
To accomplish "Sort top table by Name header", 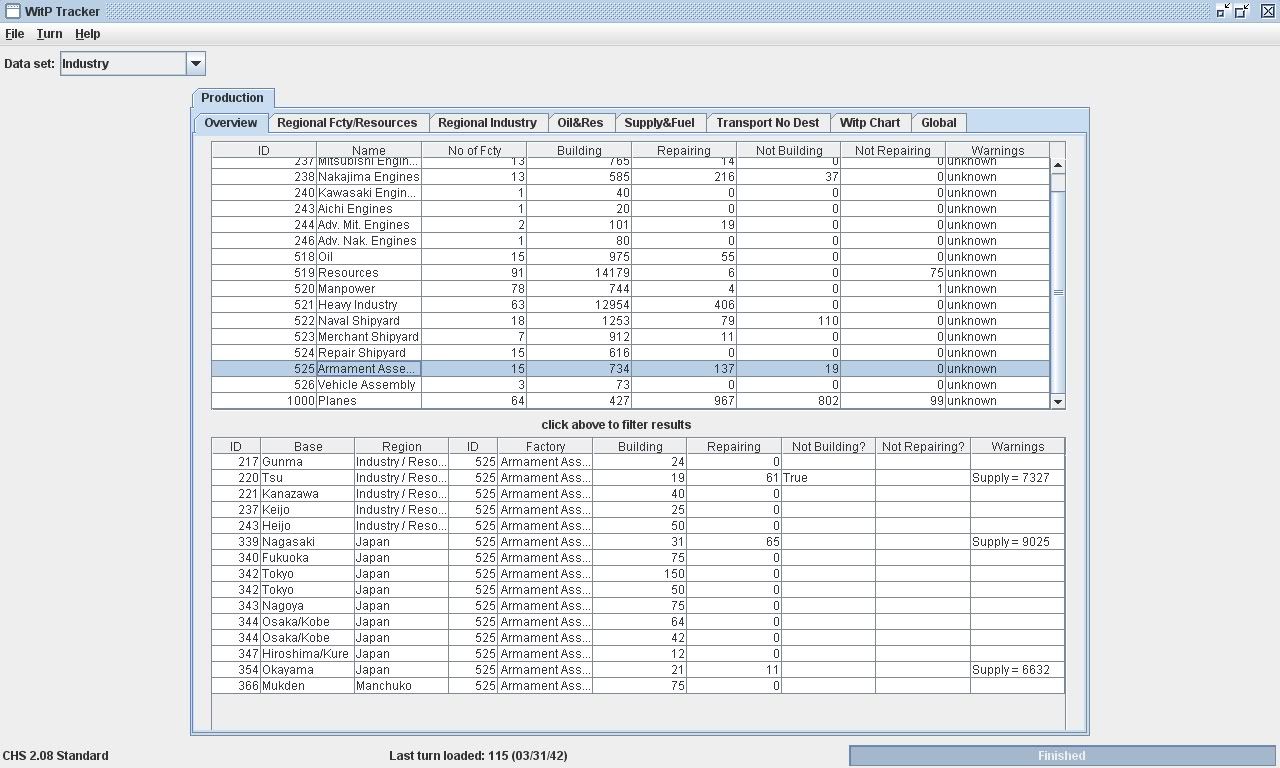I will coord(369,151).
